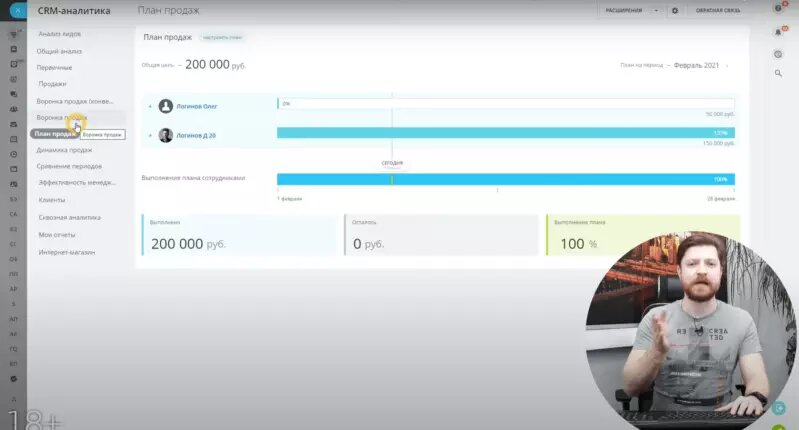Click the CRM-аналитика heading

74,10
